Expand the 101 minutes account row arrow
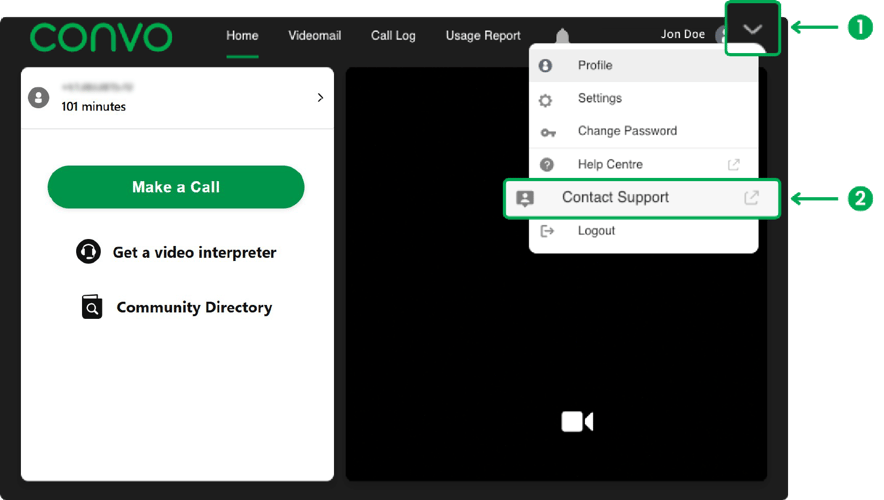 (x=320, y=98)
